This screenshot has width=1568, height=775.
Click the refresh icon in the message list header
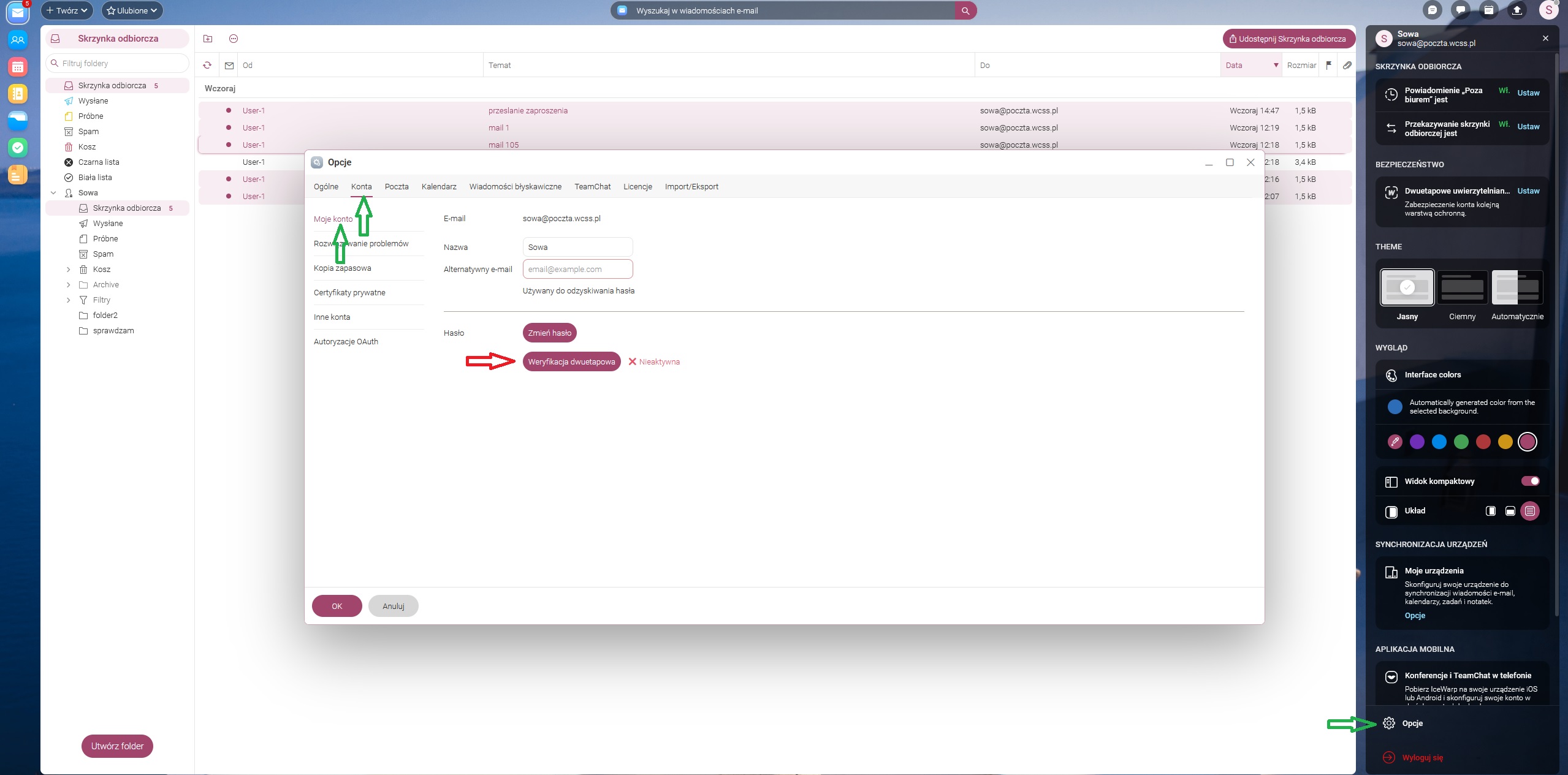[x=207, y=66]
